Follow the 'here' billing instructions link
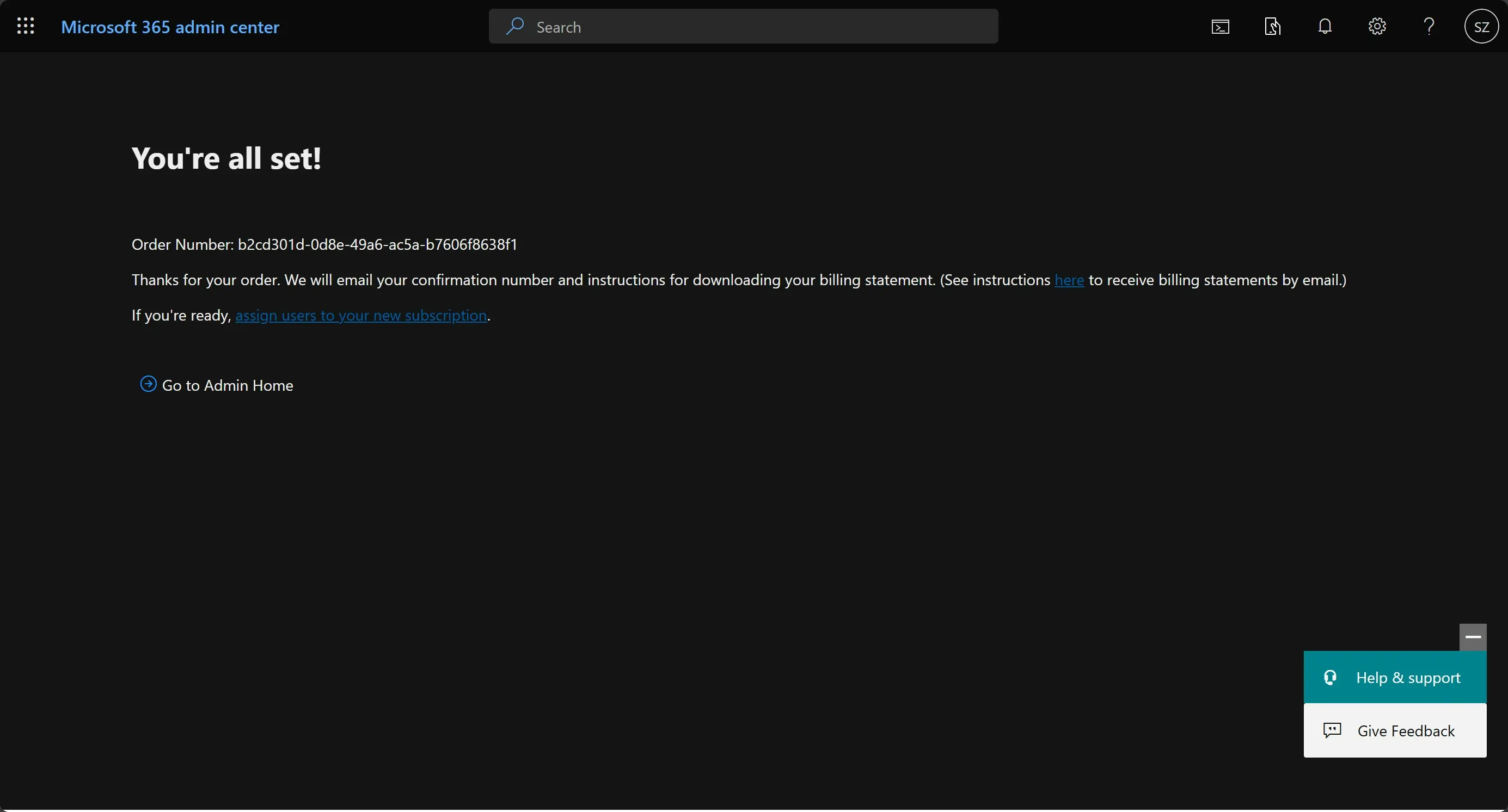This screenshot has height=812, width=1508. [1069, 280]
